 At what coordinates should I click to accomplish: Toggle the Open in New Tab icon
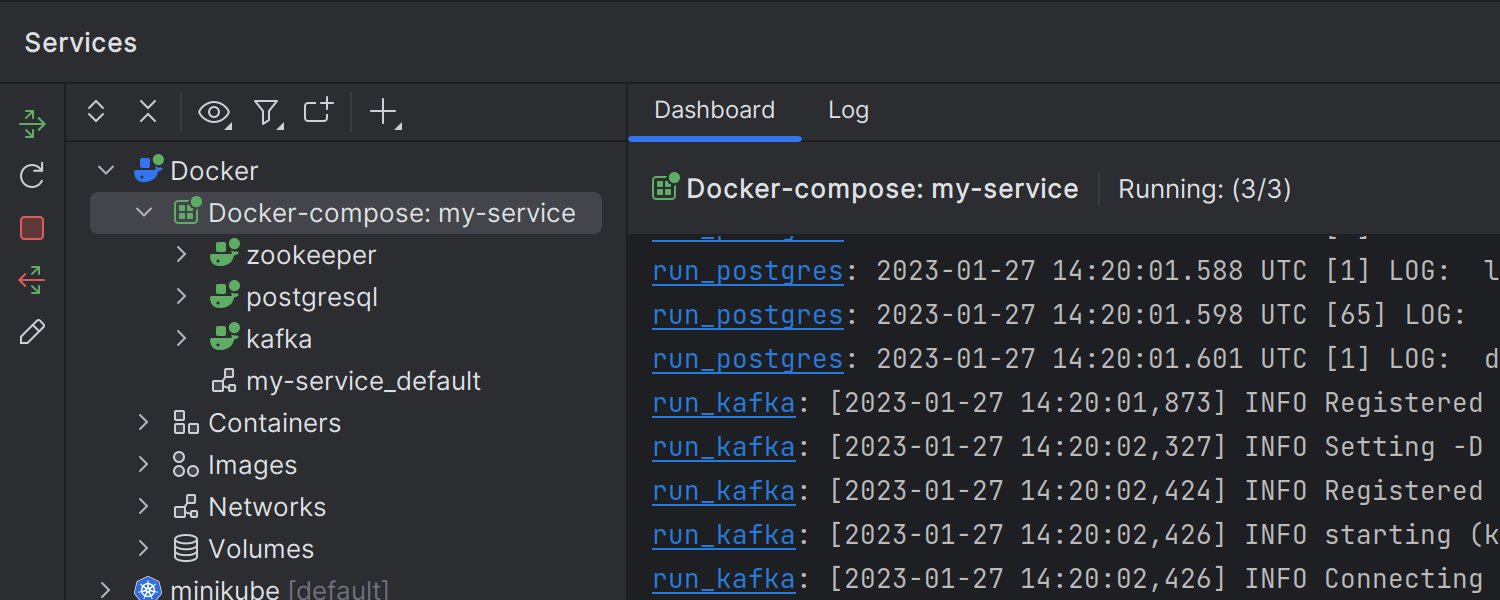[317, 112]
